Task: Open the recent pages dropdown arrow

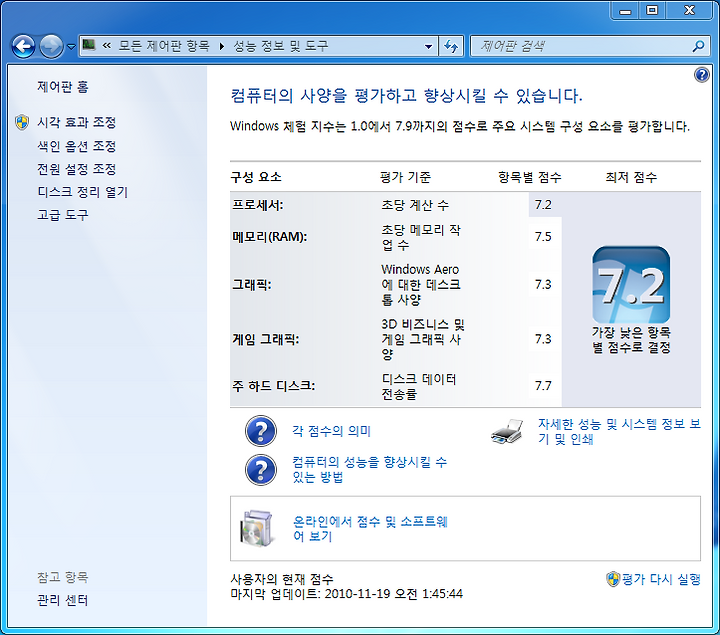Action: click(x=71, y=47)
